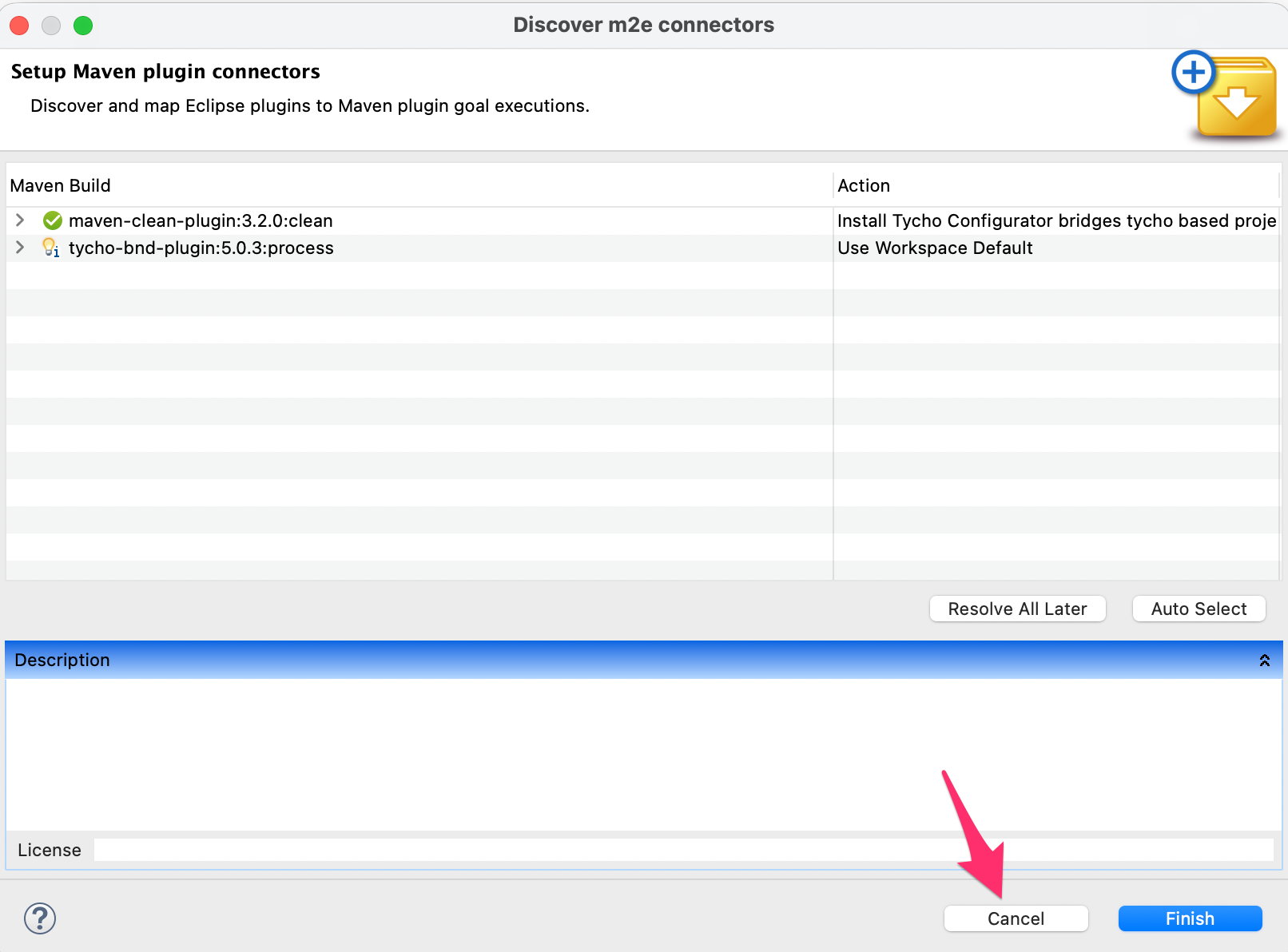Viewport: 1288px width, 952px height.
Task: Click the Description section header bar
Action: (644, 660)
